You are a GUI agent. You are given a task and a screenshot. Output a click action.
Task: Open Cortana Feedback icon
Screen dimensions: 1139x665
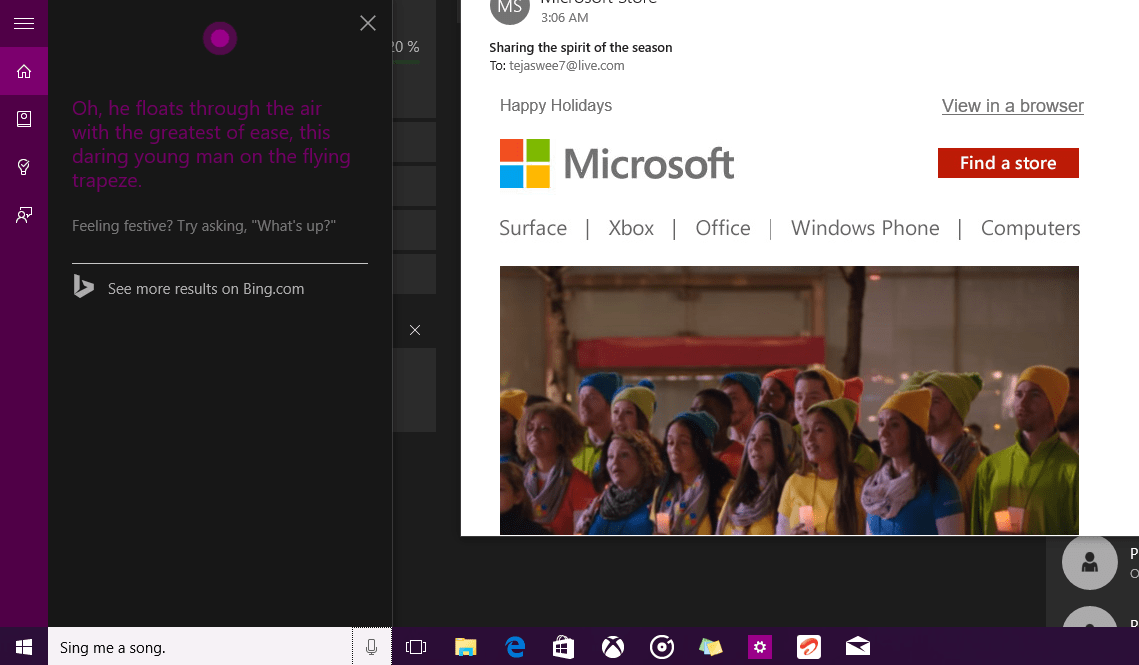tap(24, 215)
